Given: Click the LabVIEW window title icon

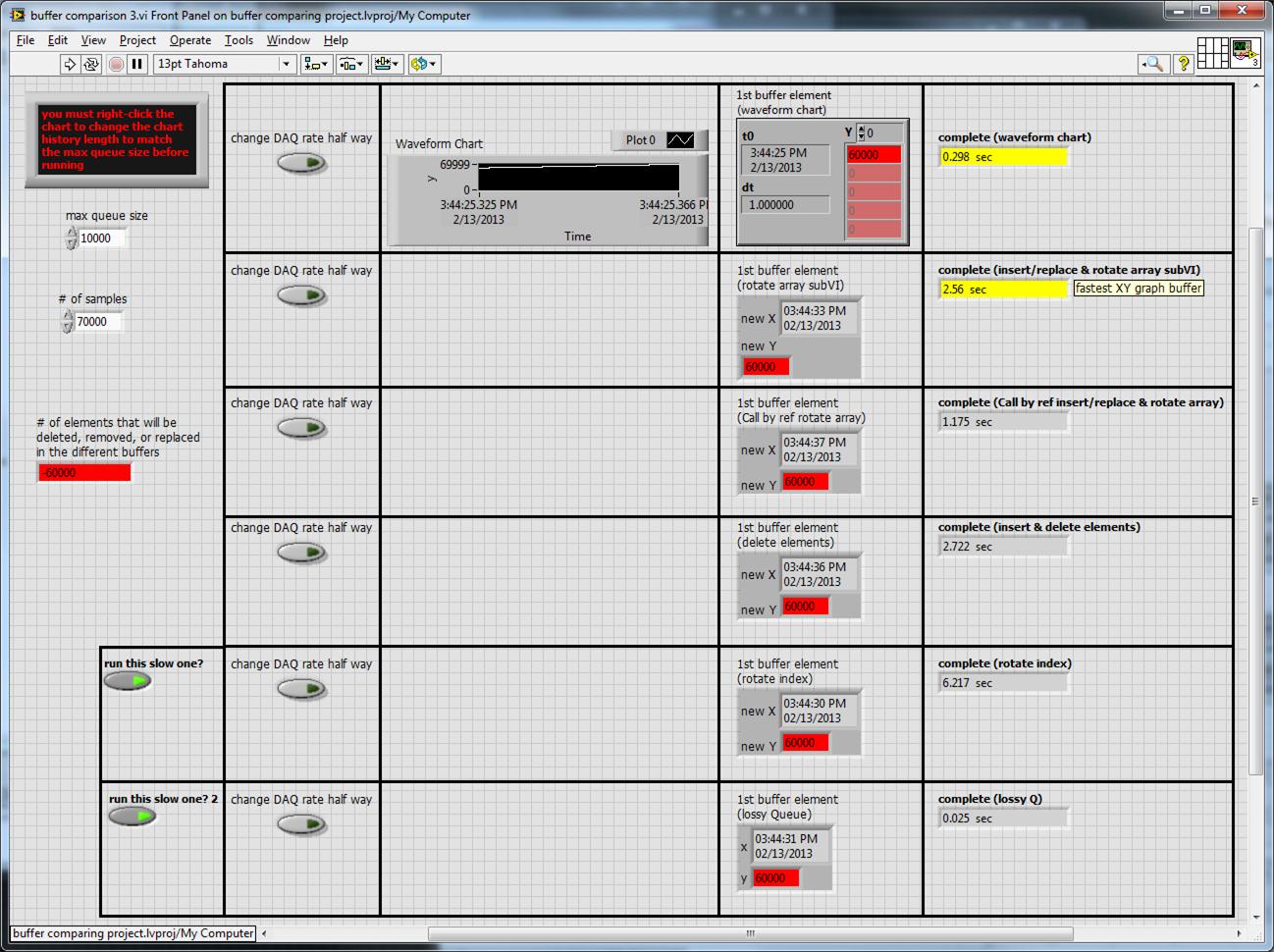Looking at the screenshot, I should click(x=18, y=15).
